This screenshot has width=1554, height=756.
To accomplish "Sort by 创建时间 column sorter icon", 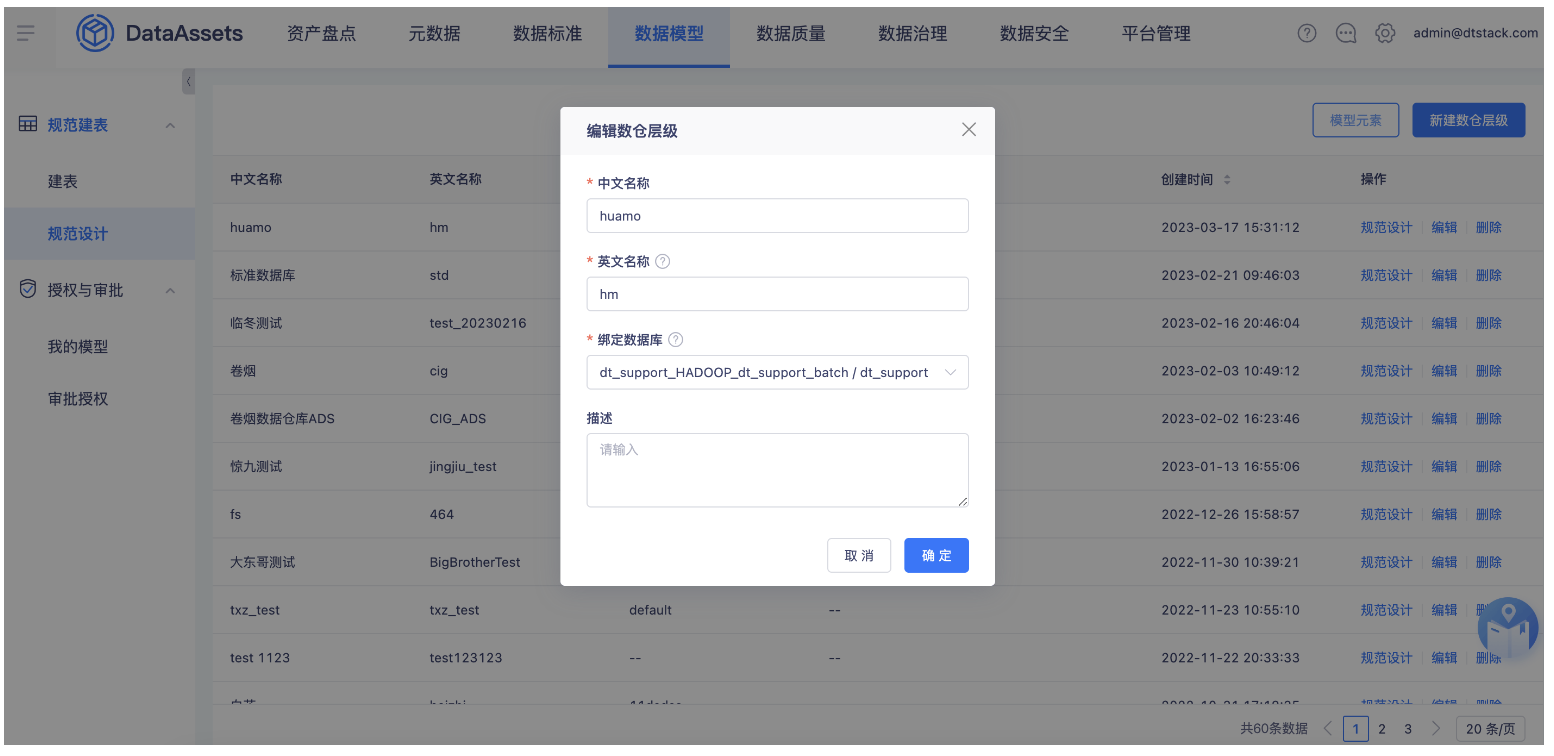I will [x=1227, y=180].
